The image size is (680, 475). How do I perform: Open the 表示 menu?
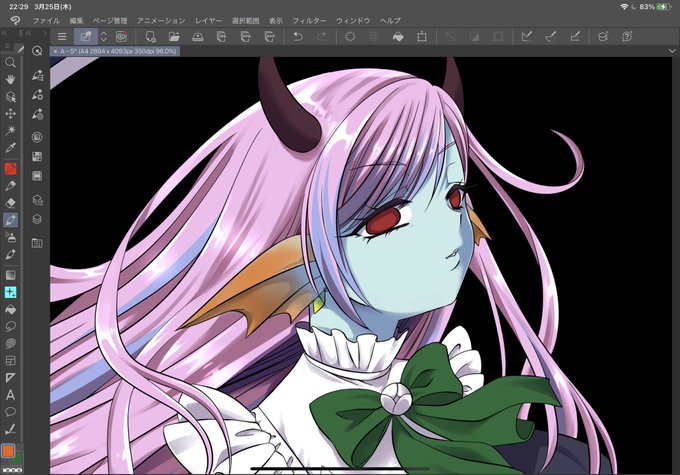coord(275,20)
